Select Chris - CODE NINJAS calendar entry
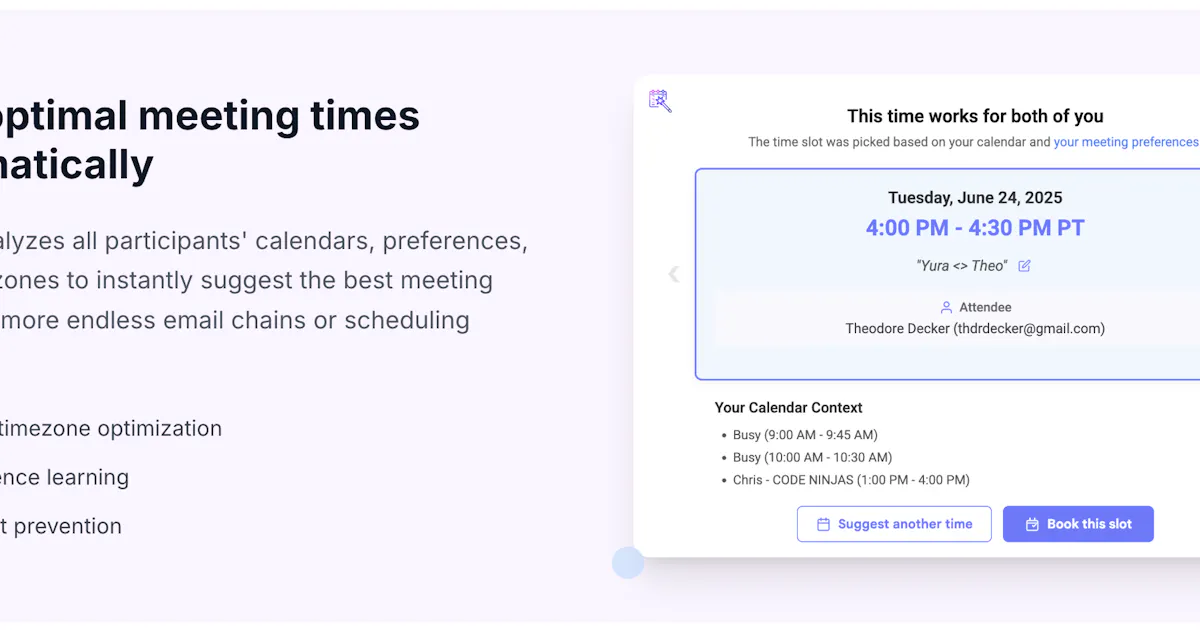This screenshot has width=1200, height=630. (851, 480)
